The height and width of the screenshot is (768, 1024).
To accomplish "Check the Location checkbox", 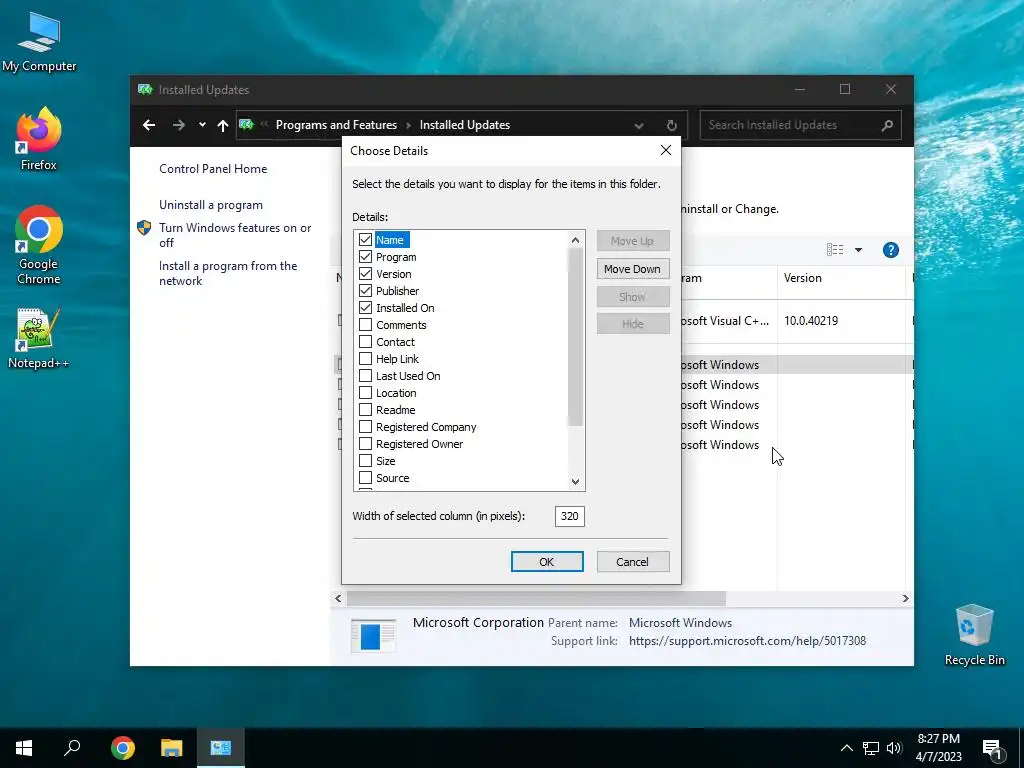I will (365, 392).
